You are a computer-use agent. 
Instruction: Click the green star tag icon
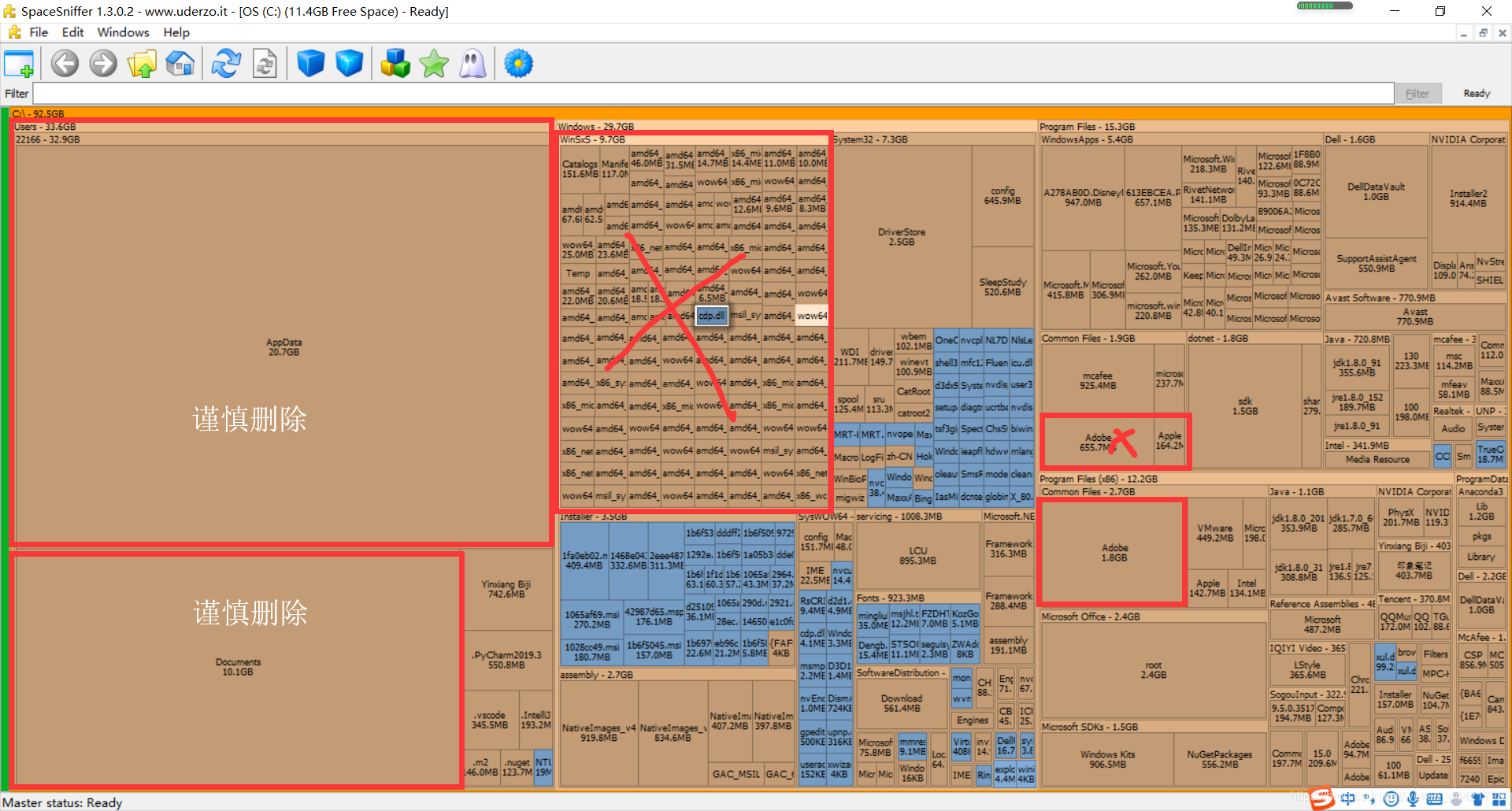click(x=434, y=64)
